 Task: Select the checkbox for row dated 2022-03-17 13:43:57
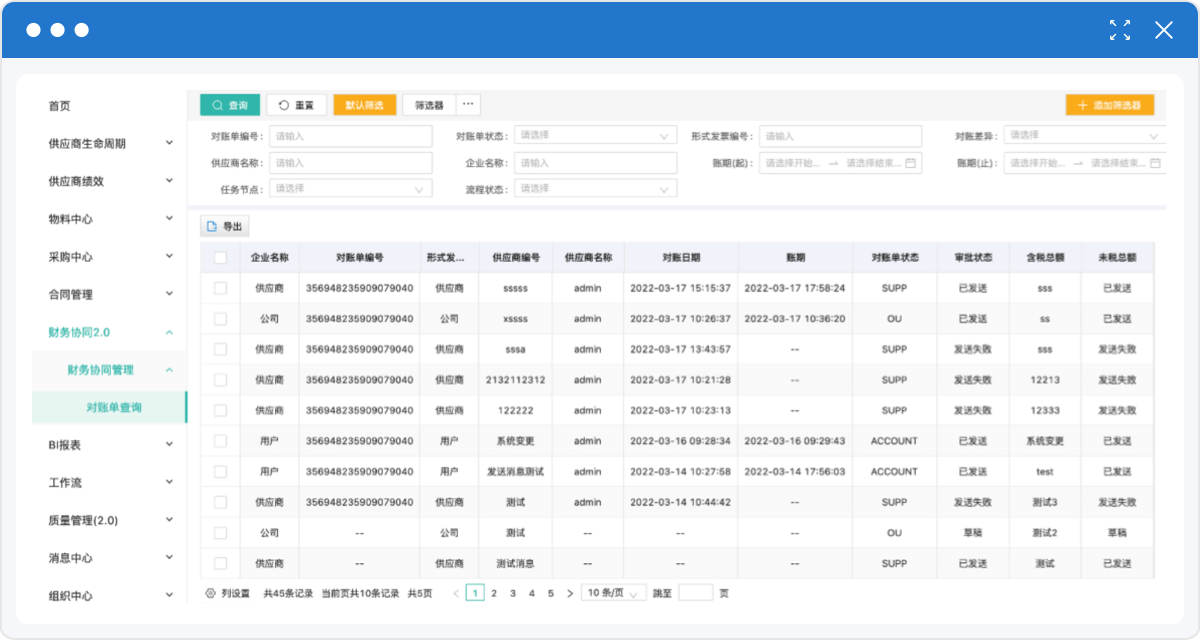pyautogui.click(x=220, y=349)
